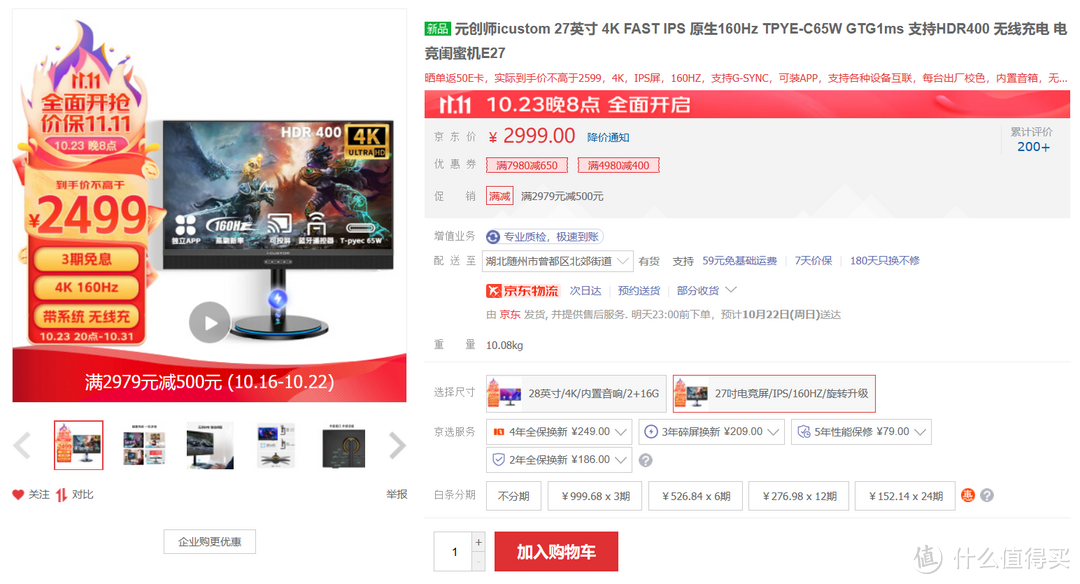1080x584 pixels.
Task: Click the 59元免基础运费 link
Action: tap(739, 261)
